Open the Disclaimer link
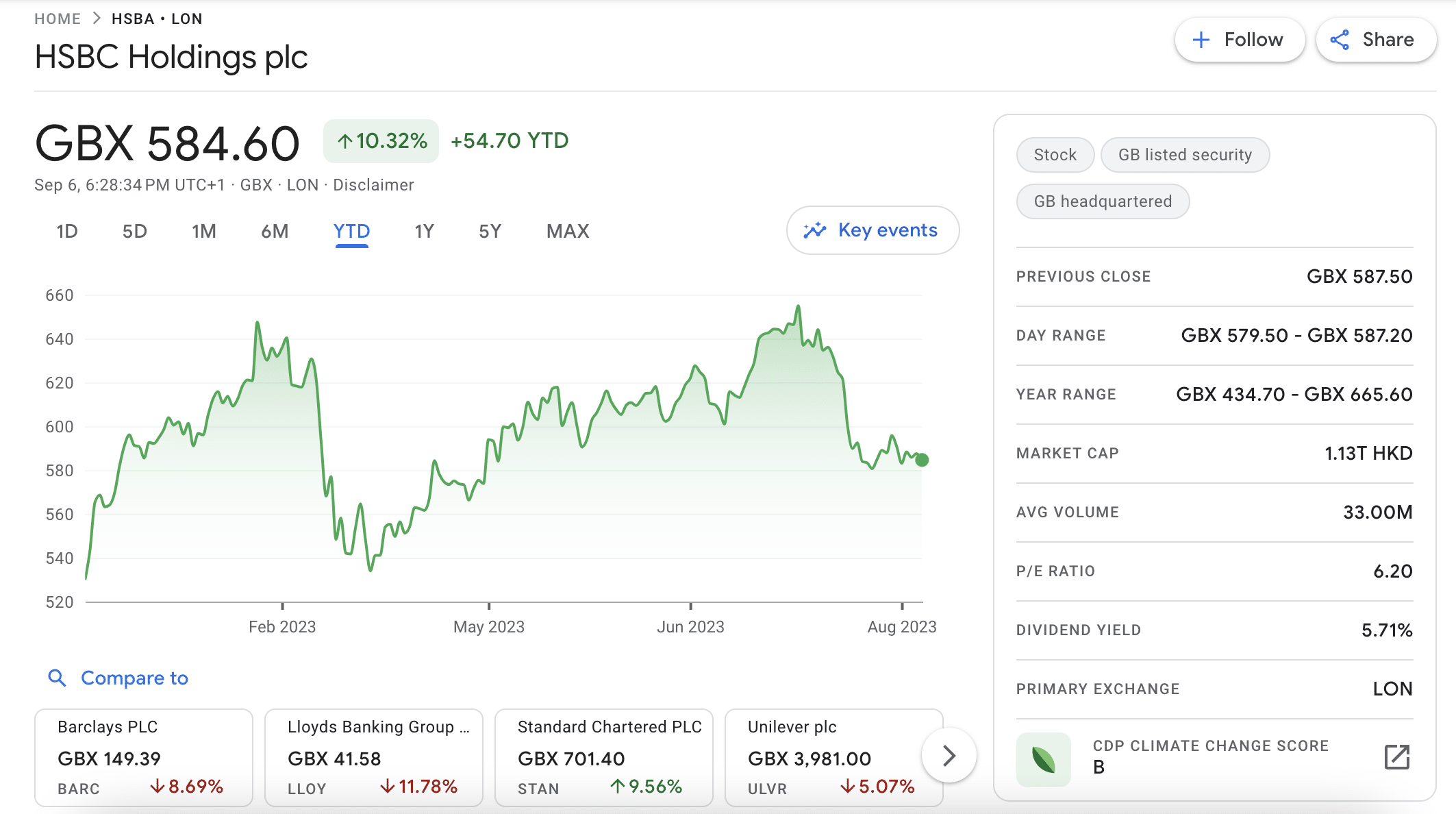 click(373, 185)
